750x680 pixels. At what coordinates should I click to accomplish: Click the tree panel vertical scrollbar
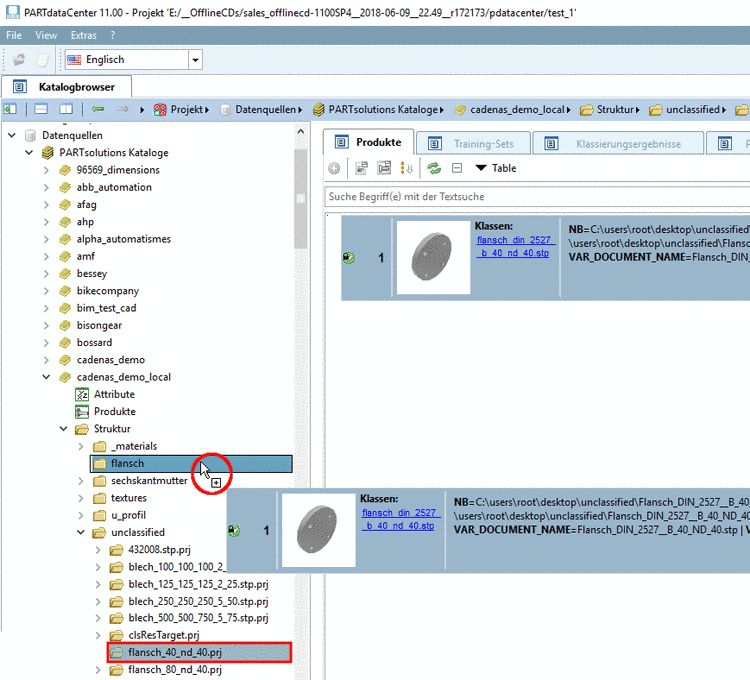tap(300, 198)
